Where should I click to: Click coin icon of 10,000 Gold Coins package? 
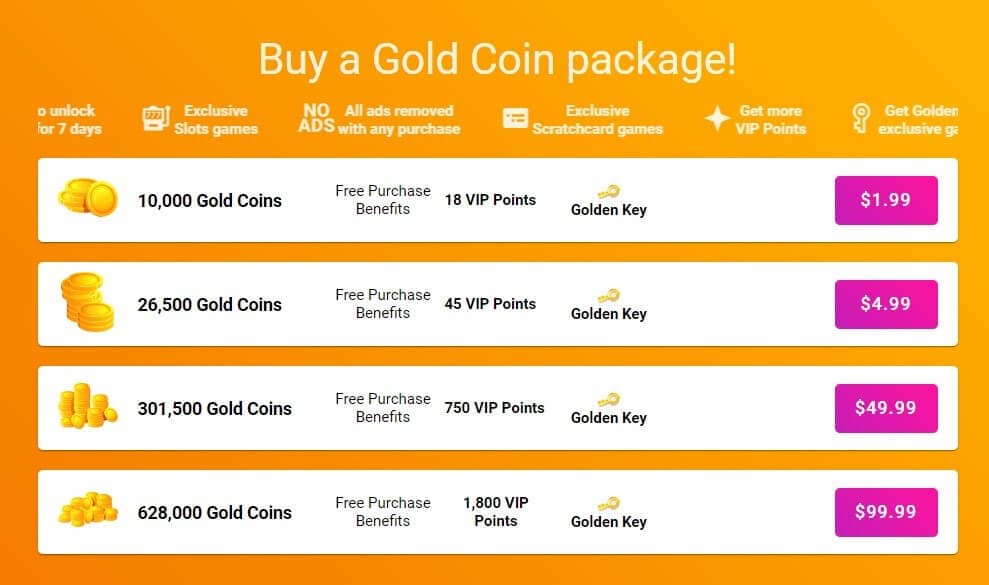point(88,198)
